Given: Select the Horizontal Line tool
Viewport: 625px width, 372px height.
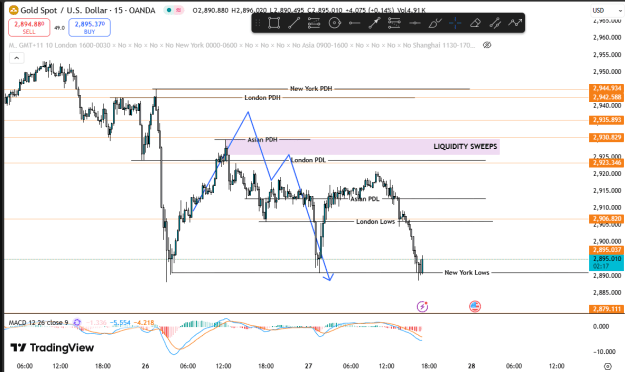Looking at the screenshot, I should 415,23.
